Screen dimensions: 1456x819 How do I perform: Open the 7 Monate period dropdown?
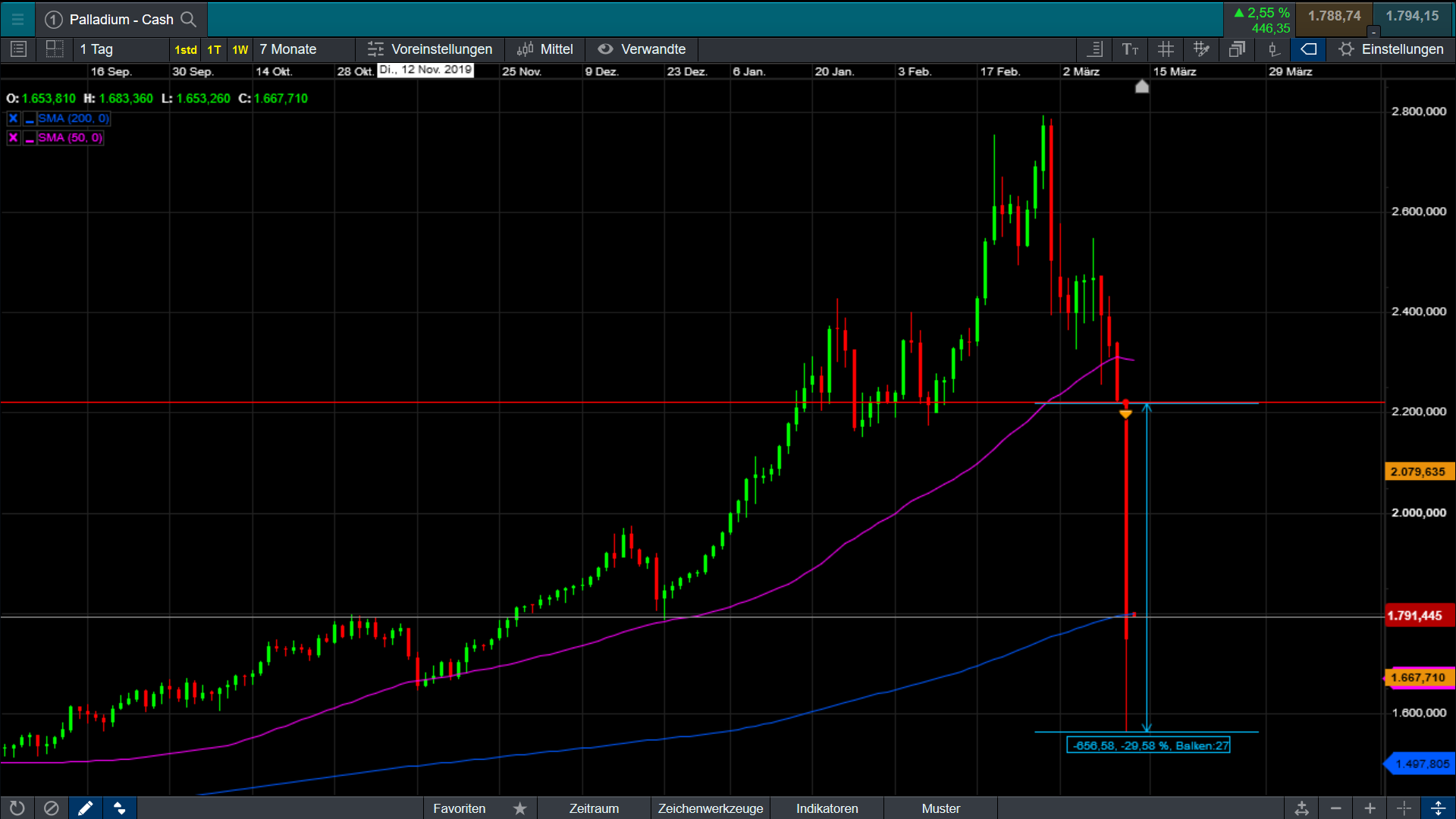(x=288, y=49)
